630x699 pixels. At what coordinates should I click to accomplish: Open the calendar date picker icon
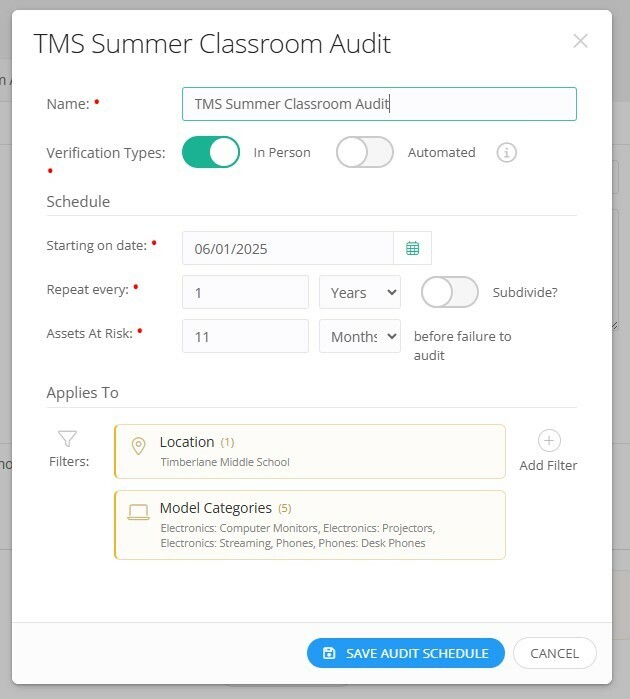coord(412,248)
